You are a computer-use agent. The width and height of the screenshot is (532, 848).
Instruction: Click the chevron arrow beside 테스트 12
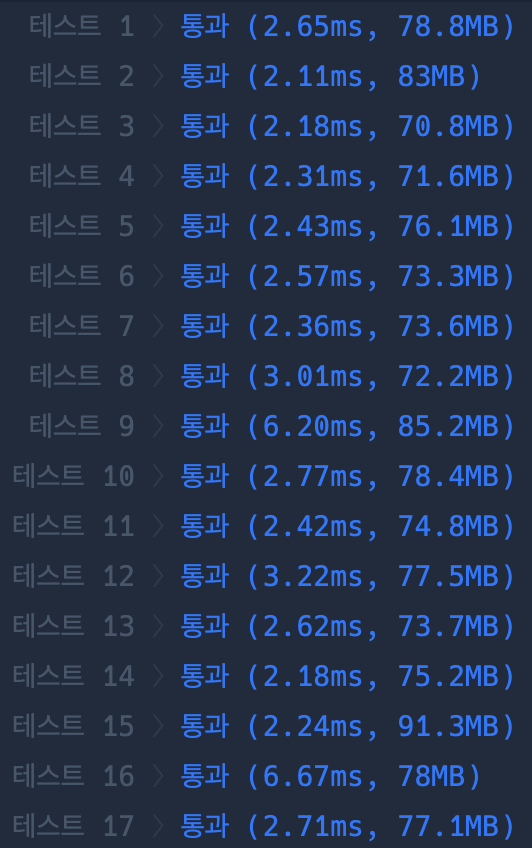[x=158, y=576]
